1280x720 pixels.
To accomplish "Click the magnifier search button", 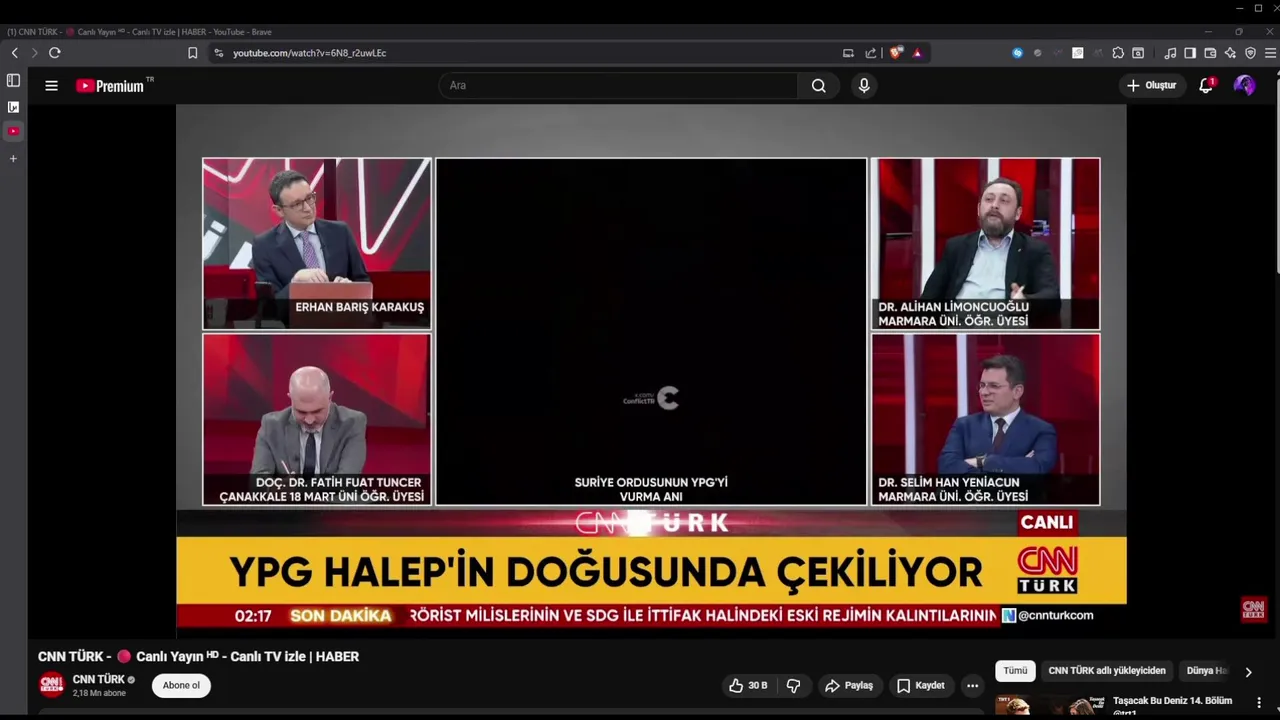I will 819,85.
